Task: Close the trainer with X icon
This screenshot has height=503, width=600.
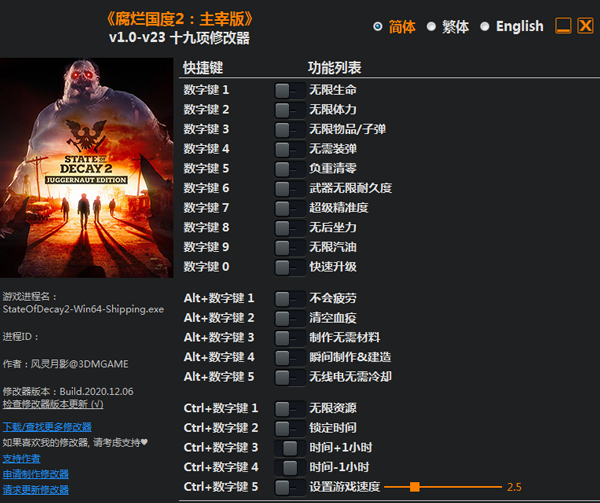Action: tap(585, 26)
